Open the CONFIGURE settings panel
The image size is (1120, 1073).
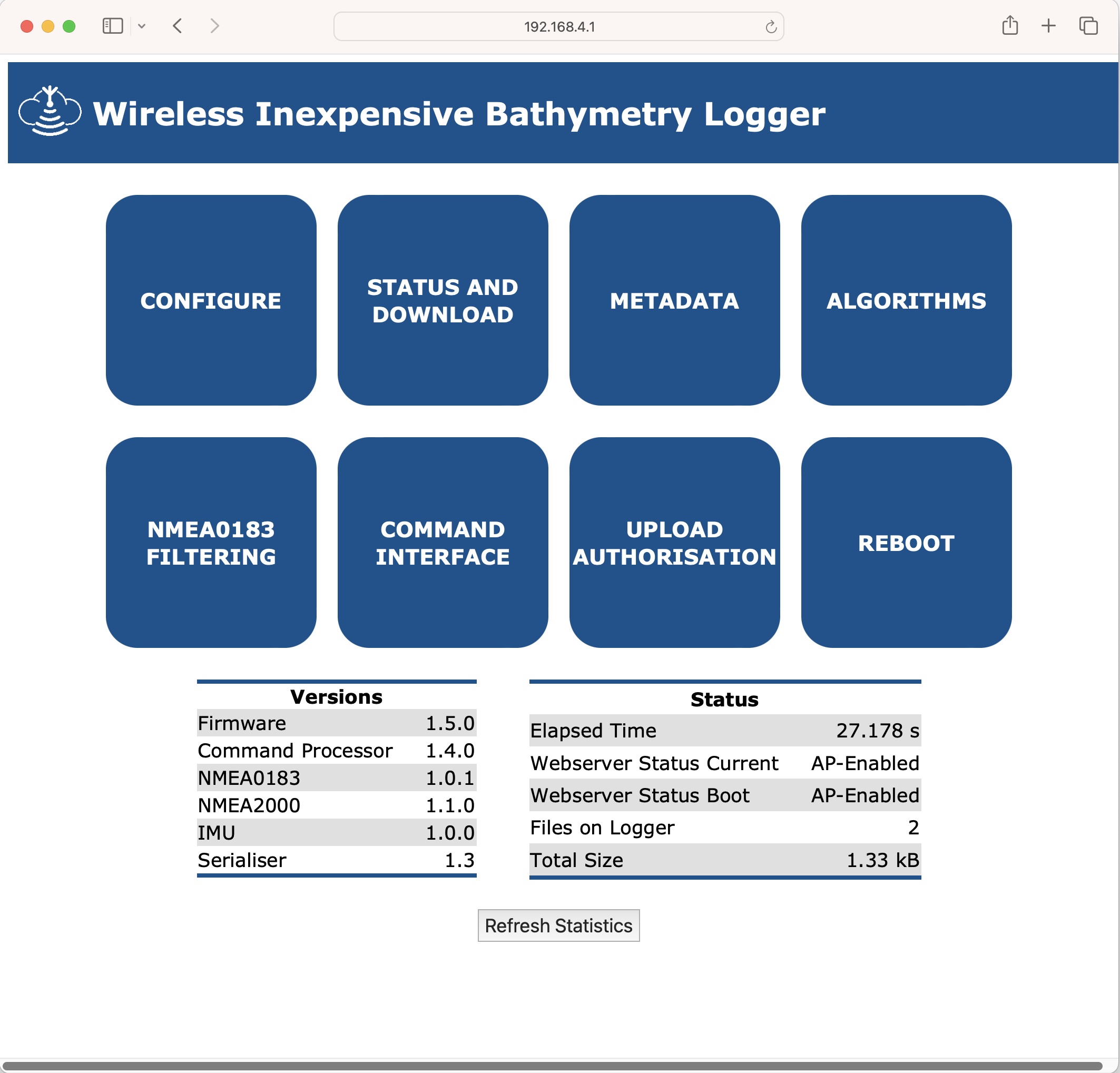click(210, 299)
